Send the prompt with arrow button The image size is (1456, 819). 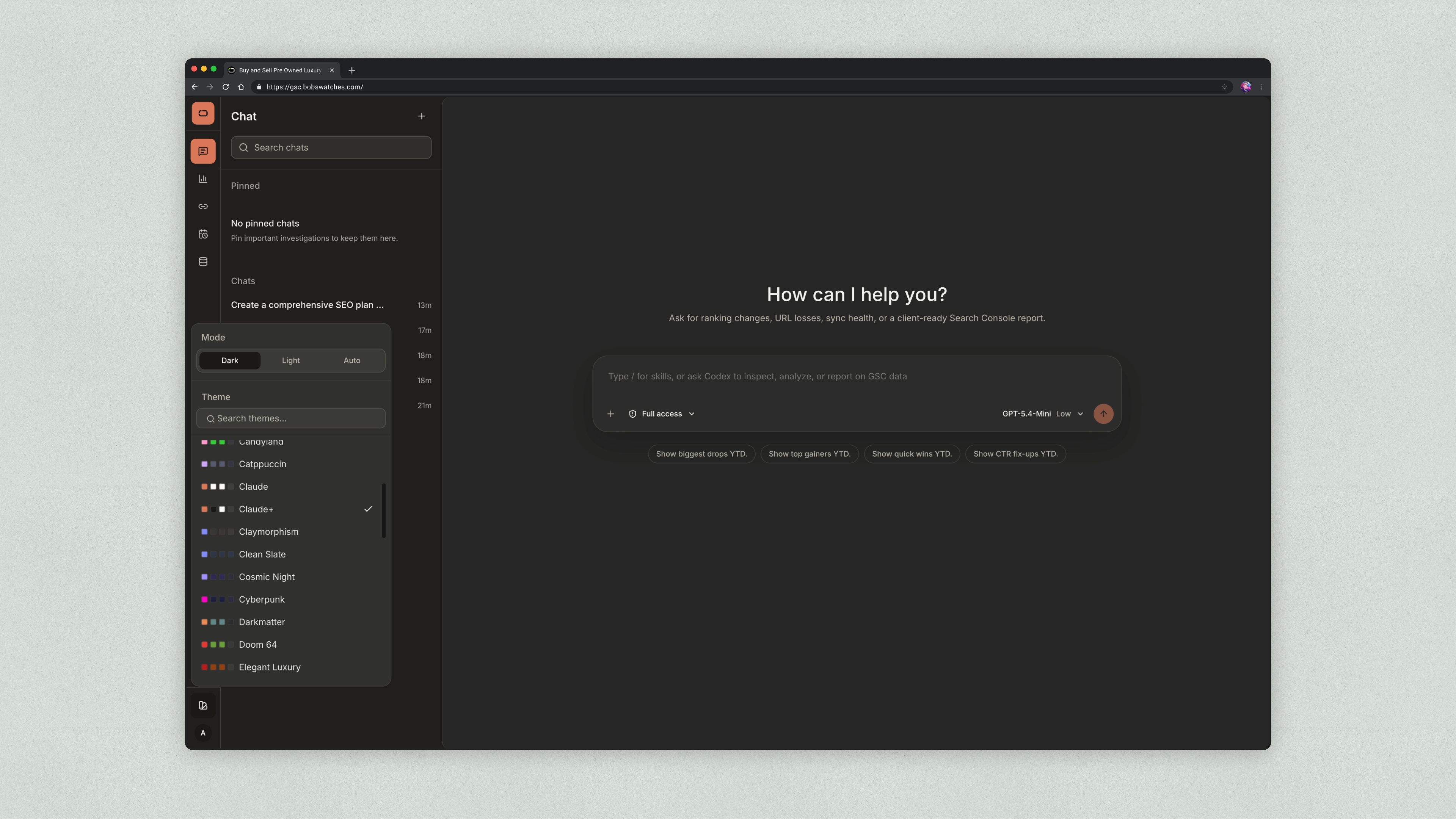pyautogui.click(x=1103, y=414)
